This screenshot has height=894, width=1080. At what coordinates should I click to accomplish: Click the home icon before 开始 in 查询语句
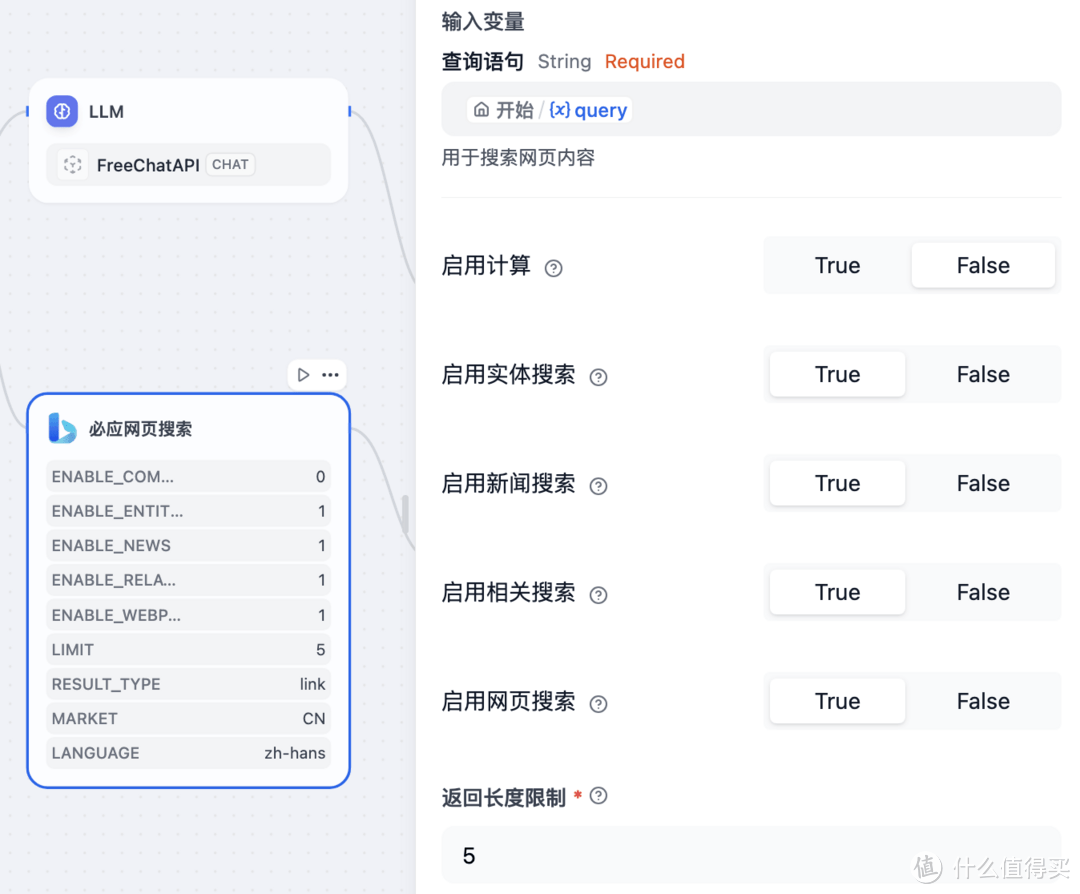click(479, 110)
